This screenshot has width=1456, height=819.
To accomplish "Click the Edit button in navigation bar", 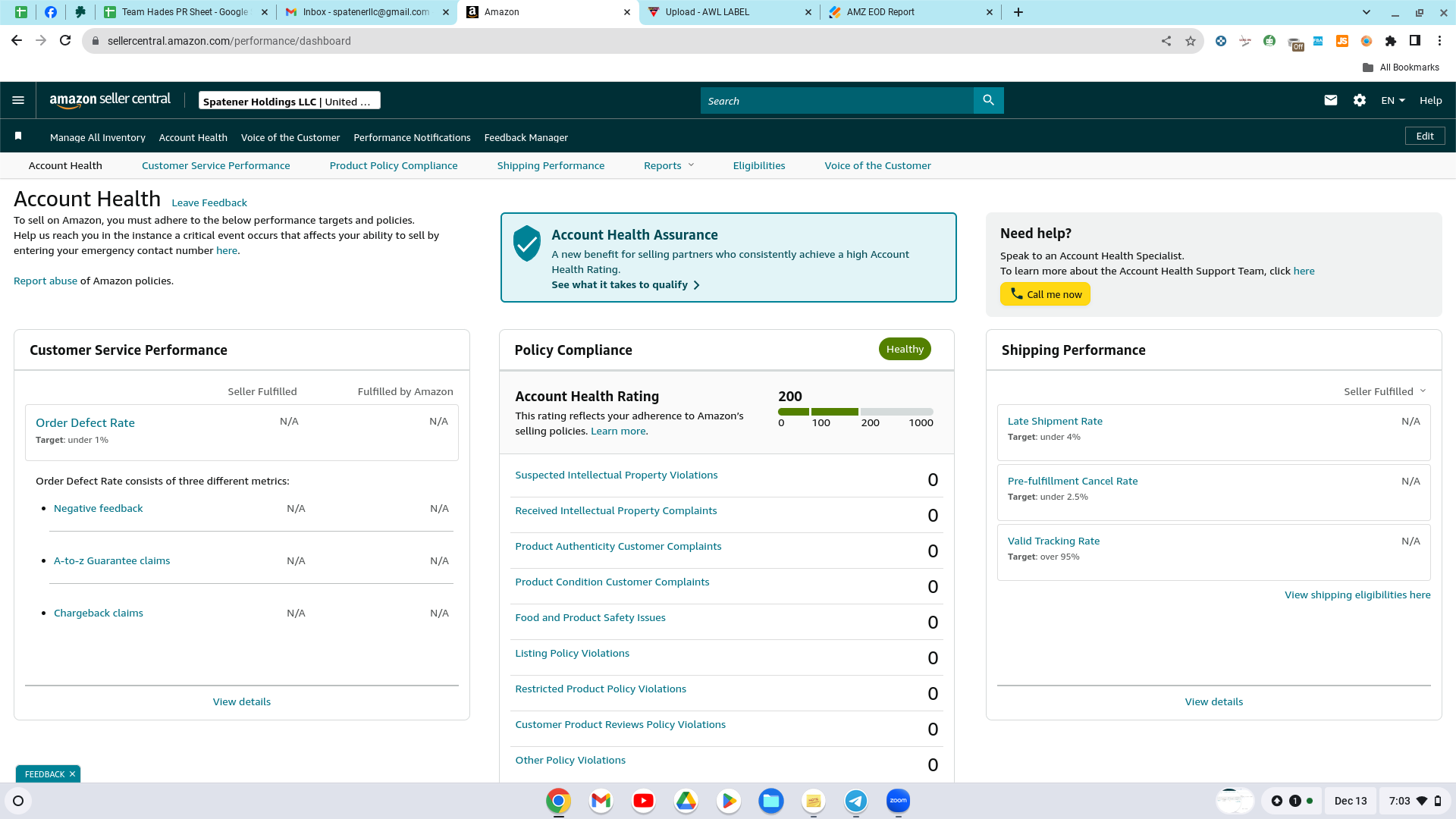I will [x=1425, y=136].
